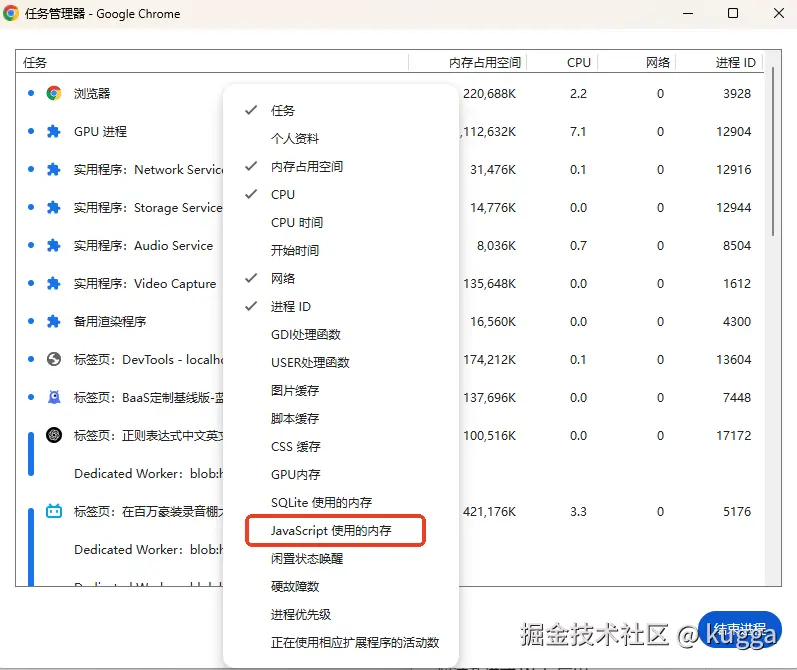Sort by the 进程 ID column header
797x670 pixels.
(719, 62)
